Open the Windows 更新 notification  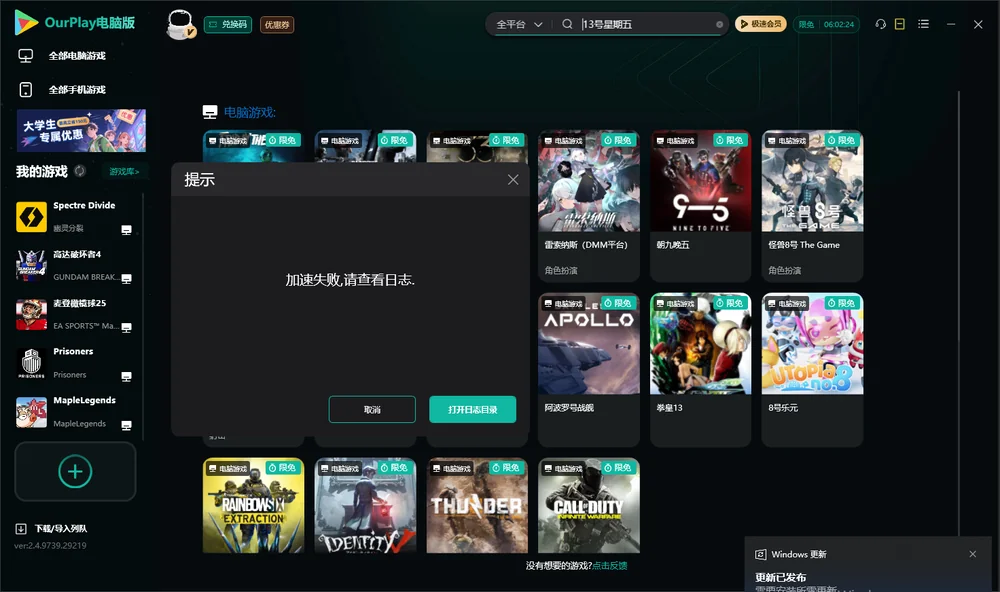867,566
